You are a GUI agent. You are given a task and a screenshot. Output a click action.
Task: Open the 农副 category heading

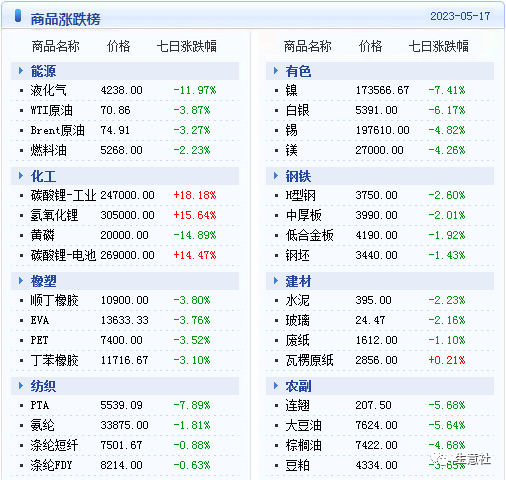pyautogui.click(x=298, y=386)
